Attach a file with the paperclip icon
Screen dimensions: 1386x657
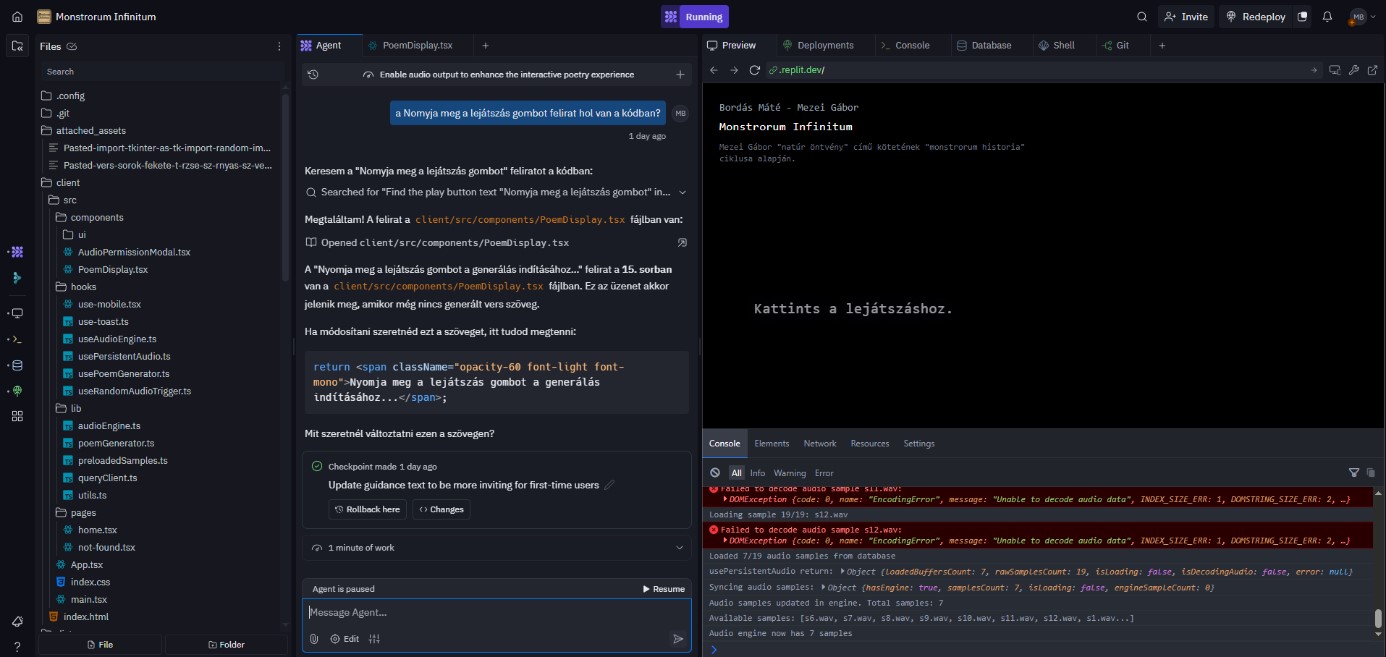click(314, 639)
